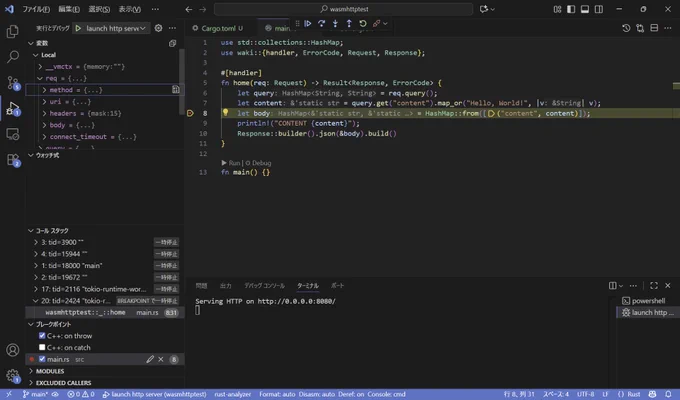Open the Edit menu

pos(69,9)
